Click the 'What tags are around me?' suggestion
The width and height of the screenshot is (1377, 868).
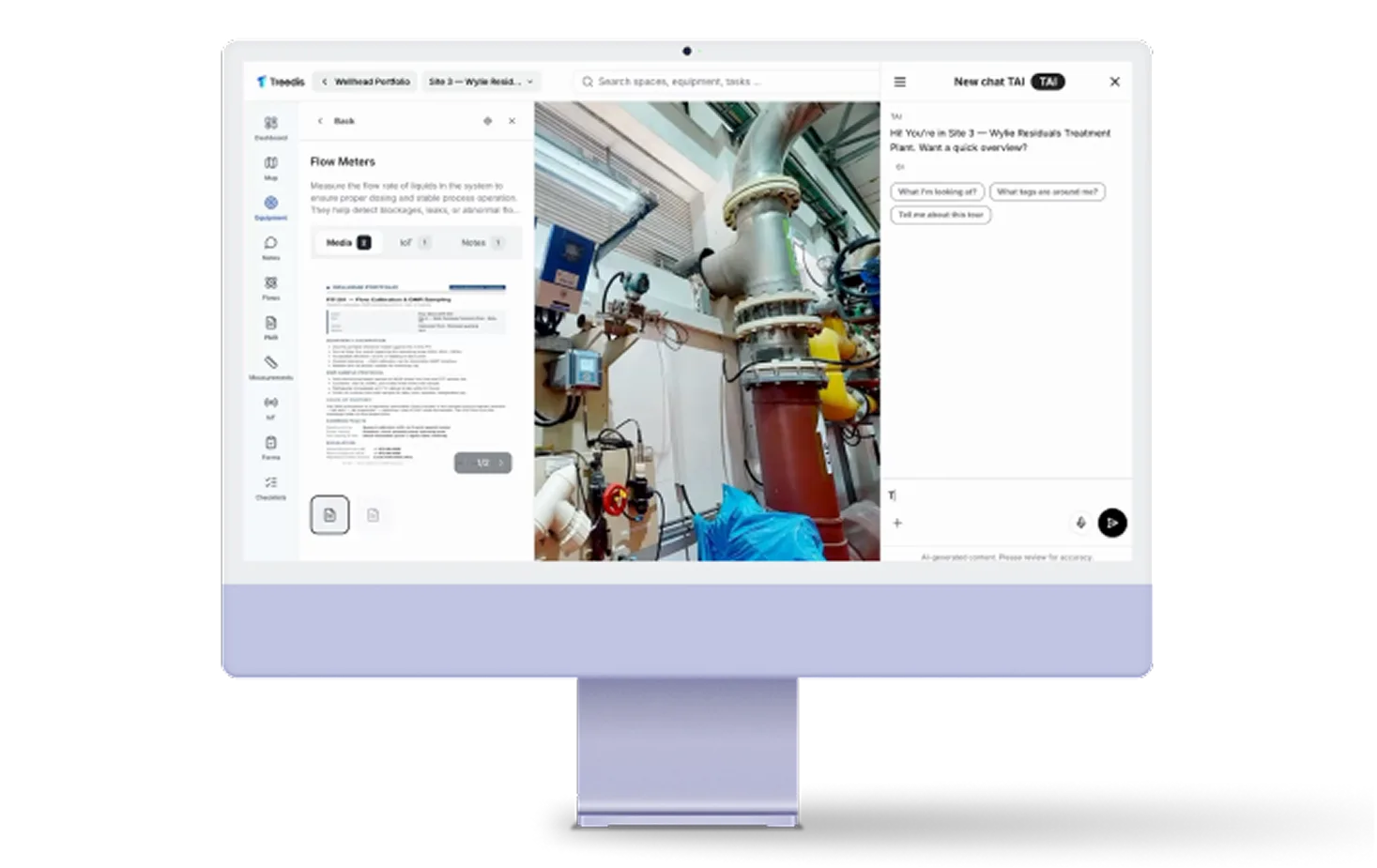[x=1047, y=191]
